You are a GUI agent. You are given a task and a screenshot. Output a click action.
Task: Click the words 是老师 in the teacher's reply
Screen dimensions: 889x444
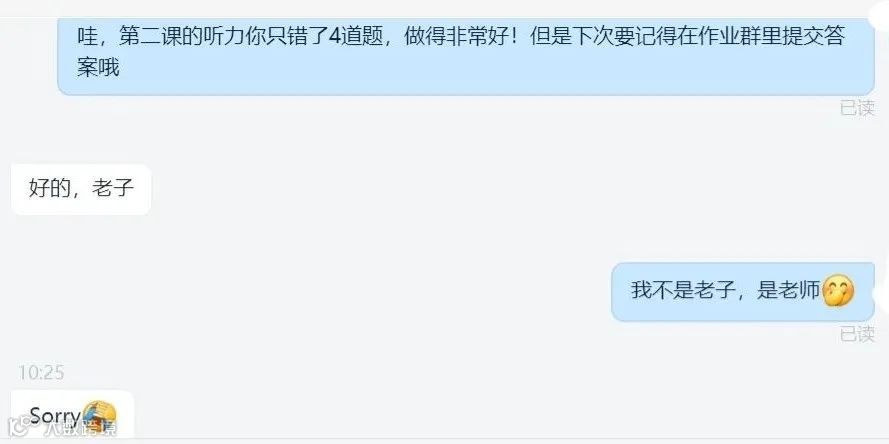pyautogui.click(x=789, y=291)
